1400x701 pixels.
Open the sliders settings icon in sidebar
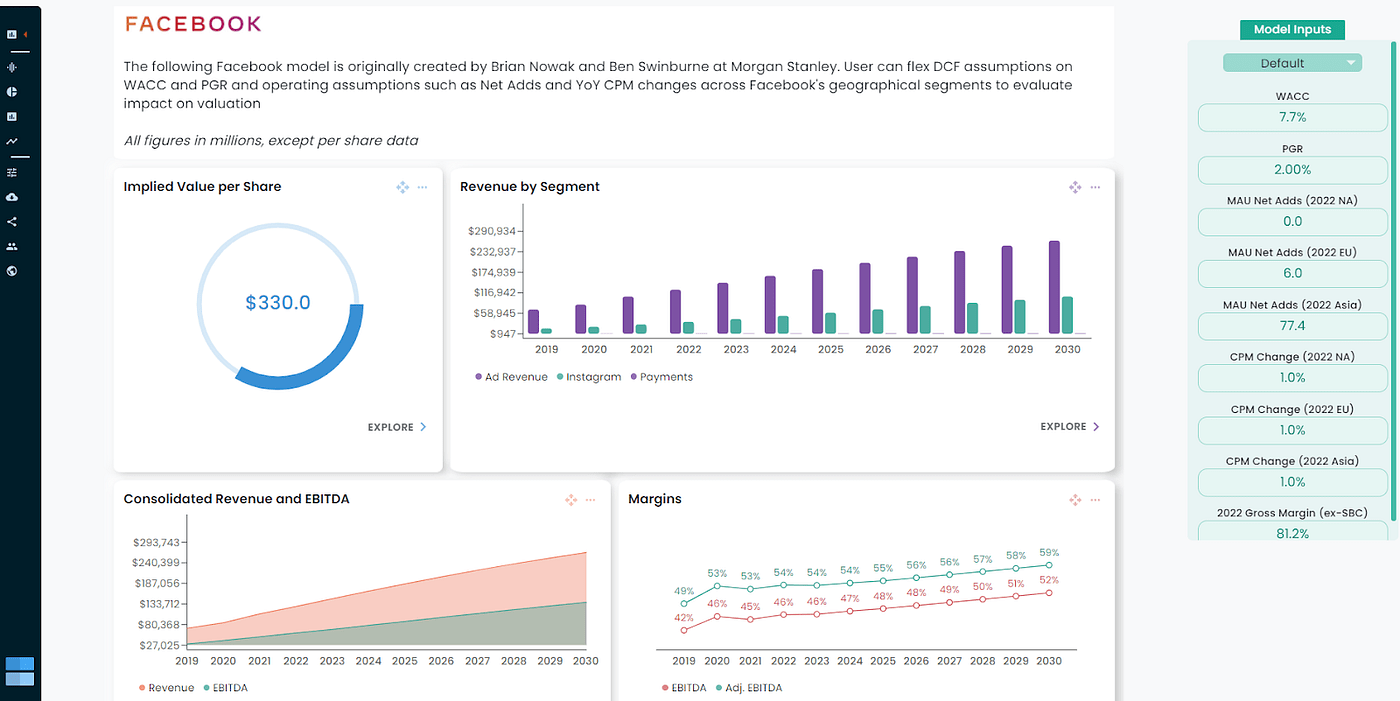tap(13, 171)
